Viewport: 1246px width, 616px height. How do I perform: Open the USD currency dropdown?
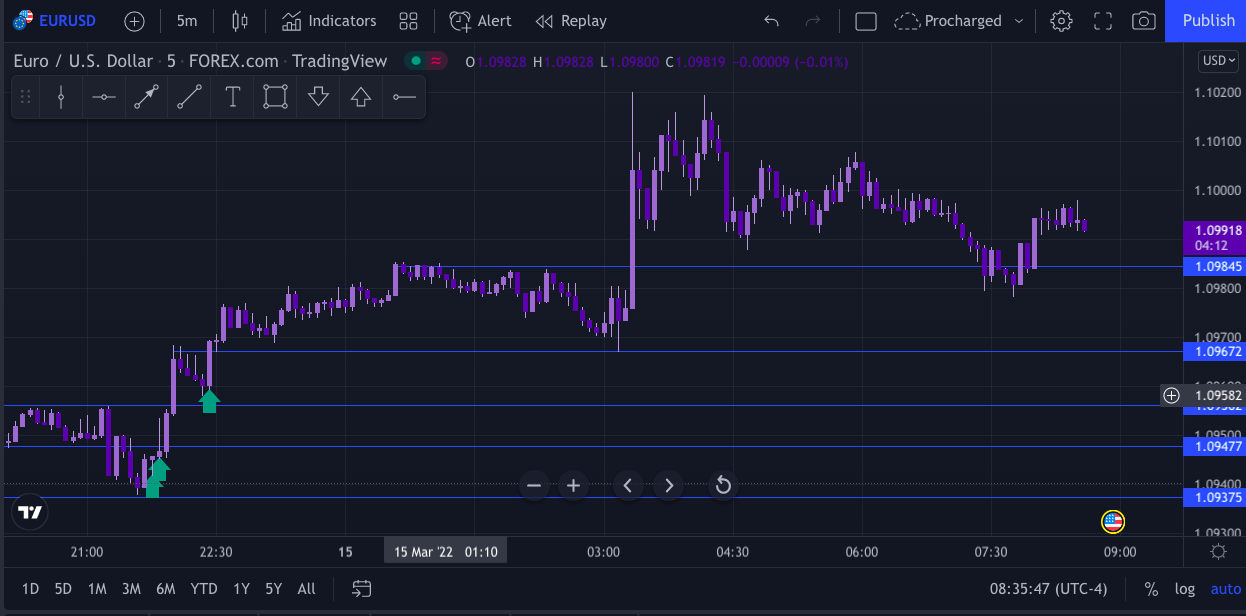(x=1218, y=61)
